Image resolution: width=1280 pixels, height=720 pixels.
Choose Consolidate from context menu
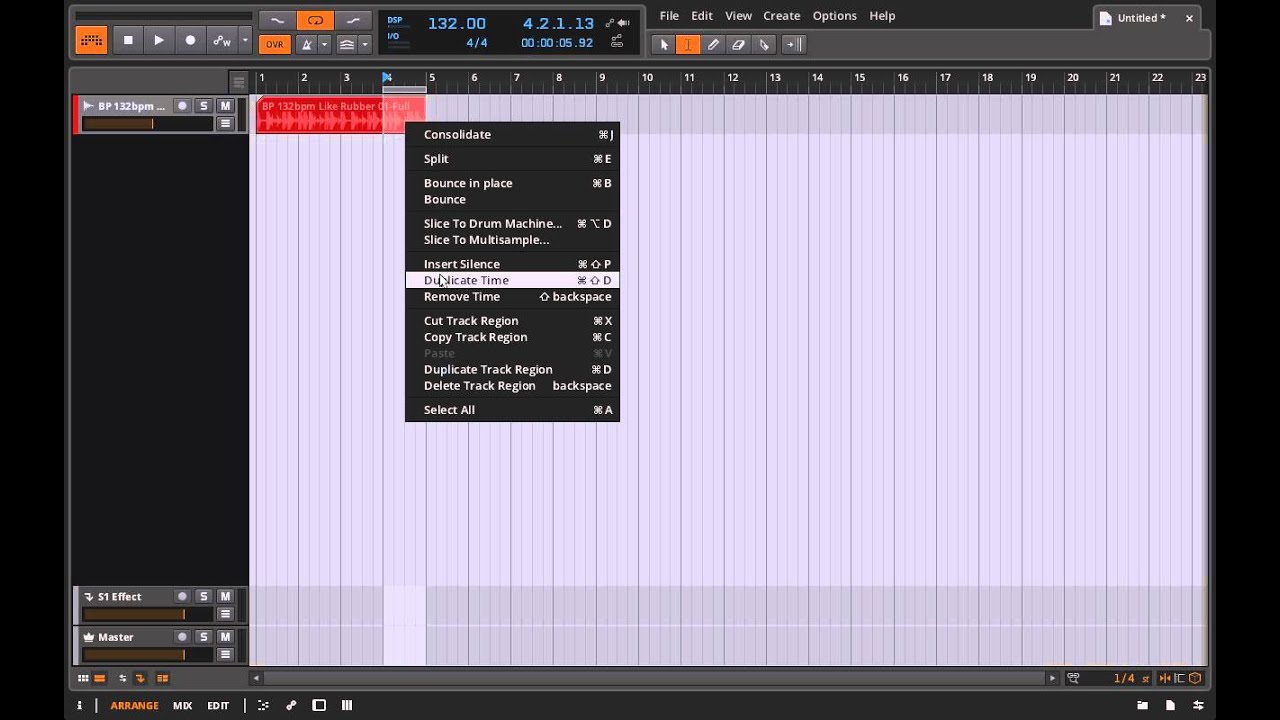click(512, 134)
